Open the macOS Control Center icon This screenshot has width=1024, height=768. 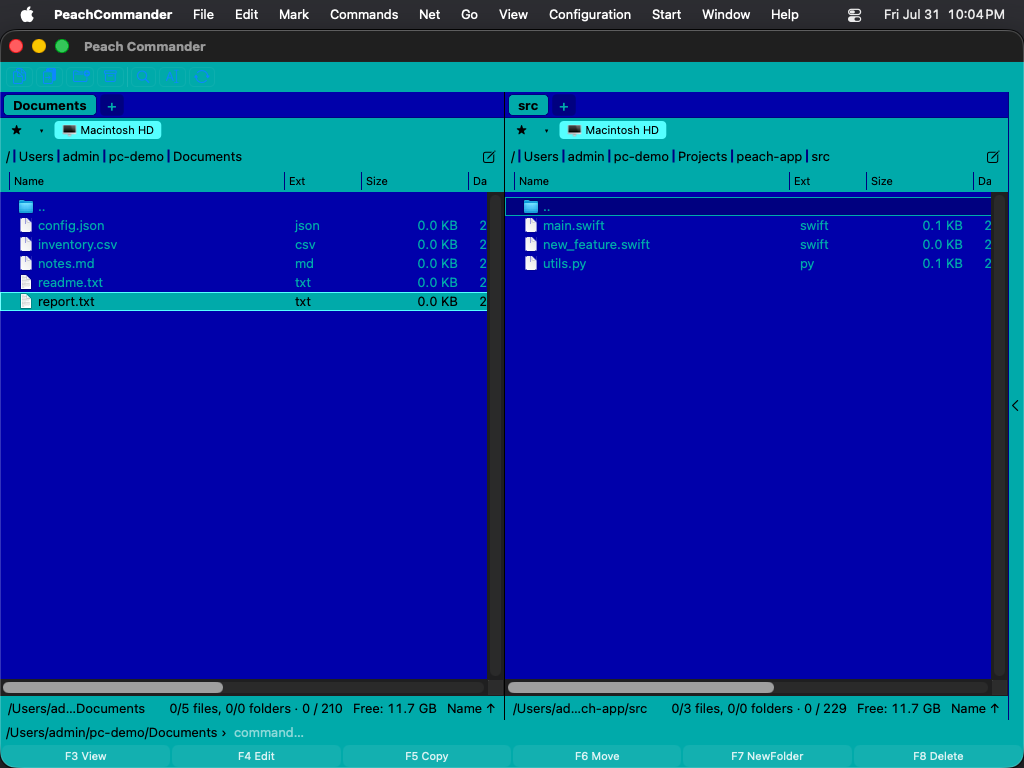(854, 14)
